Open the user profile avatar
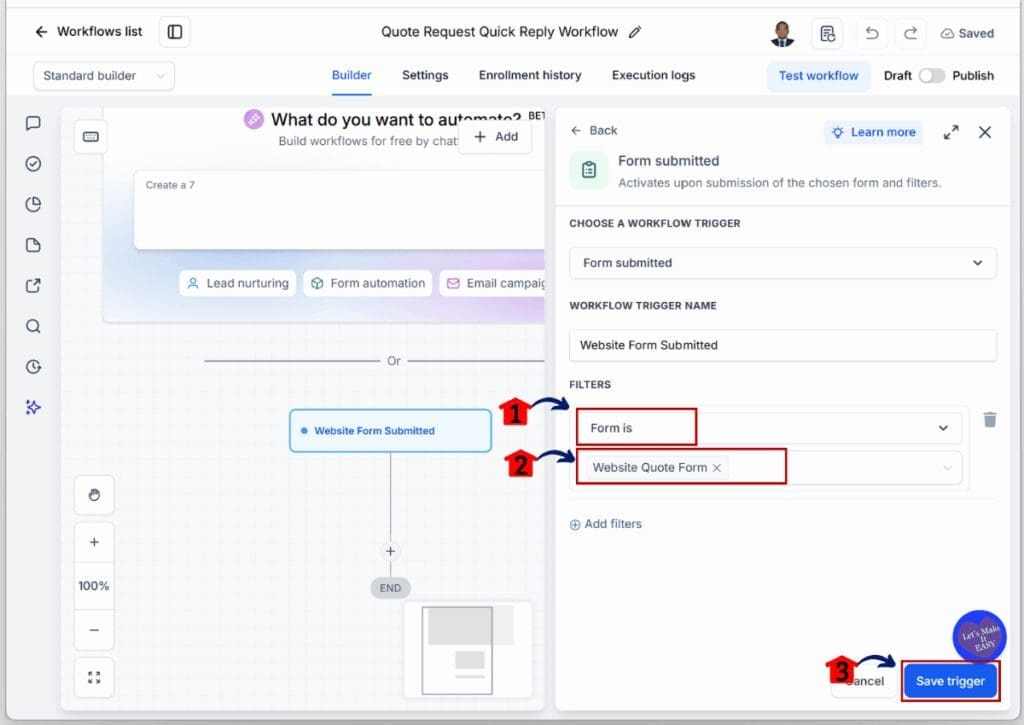 (x=782, y=33)
